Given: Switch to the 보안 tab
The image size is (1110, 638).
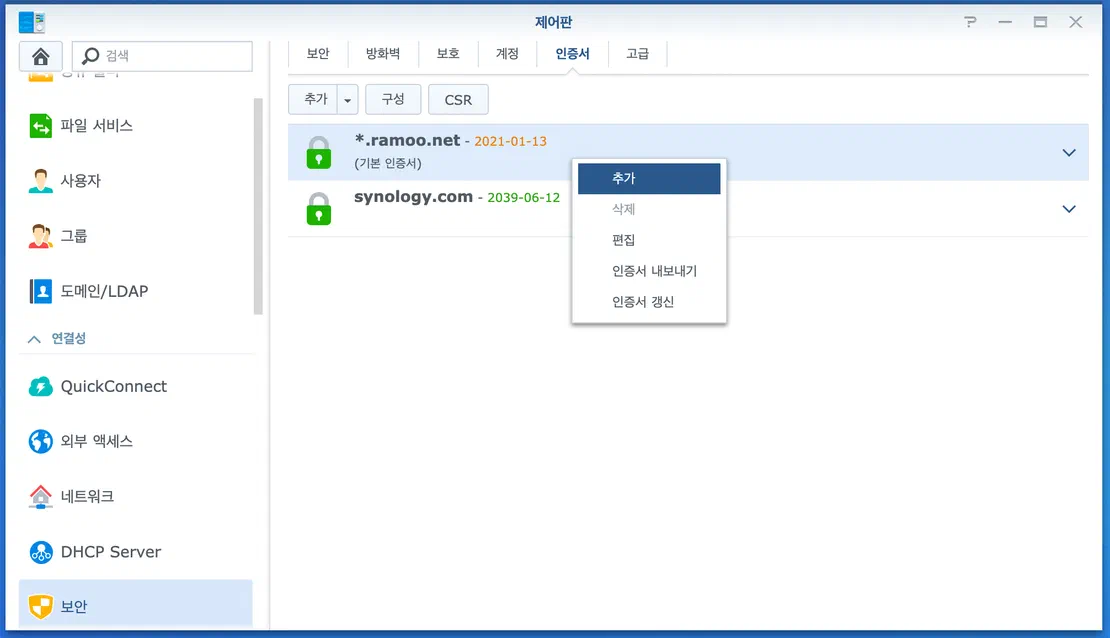Looking at the screenshot, I should tap(318, 54).
